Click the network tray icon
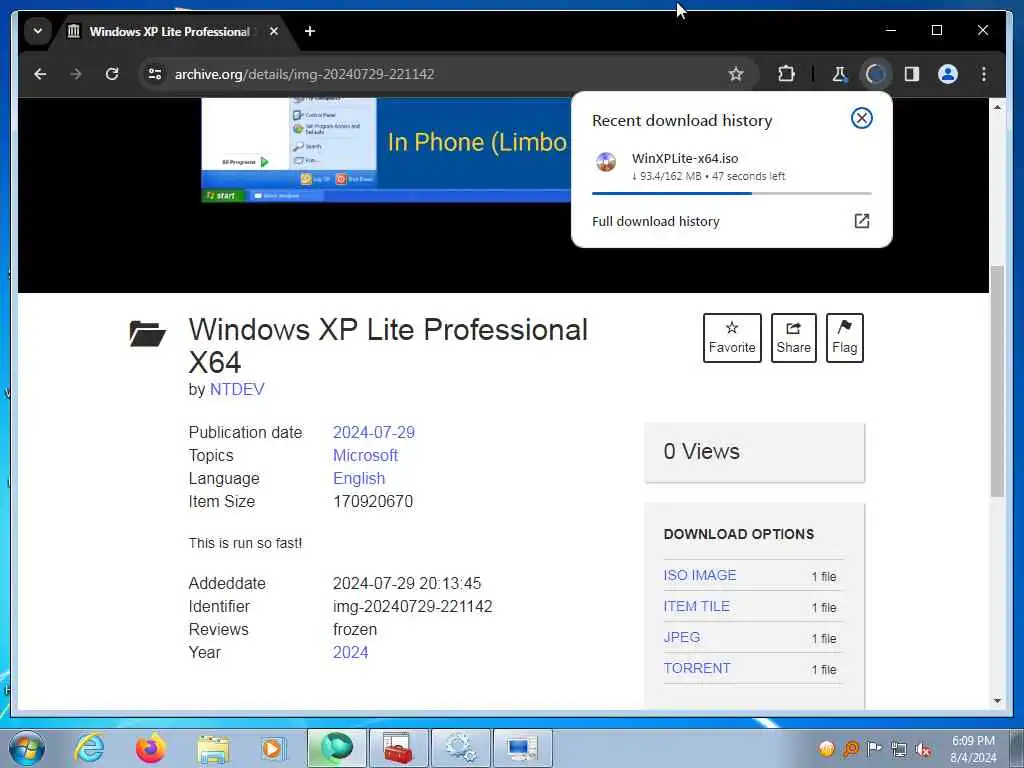1024x768 pixels. (899, 749)
